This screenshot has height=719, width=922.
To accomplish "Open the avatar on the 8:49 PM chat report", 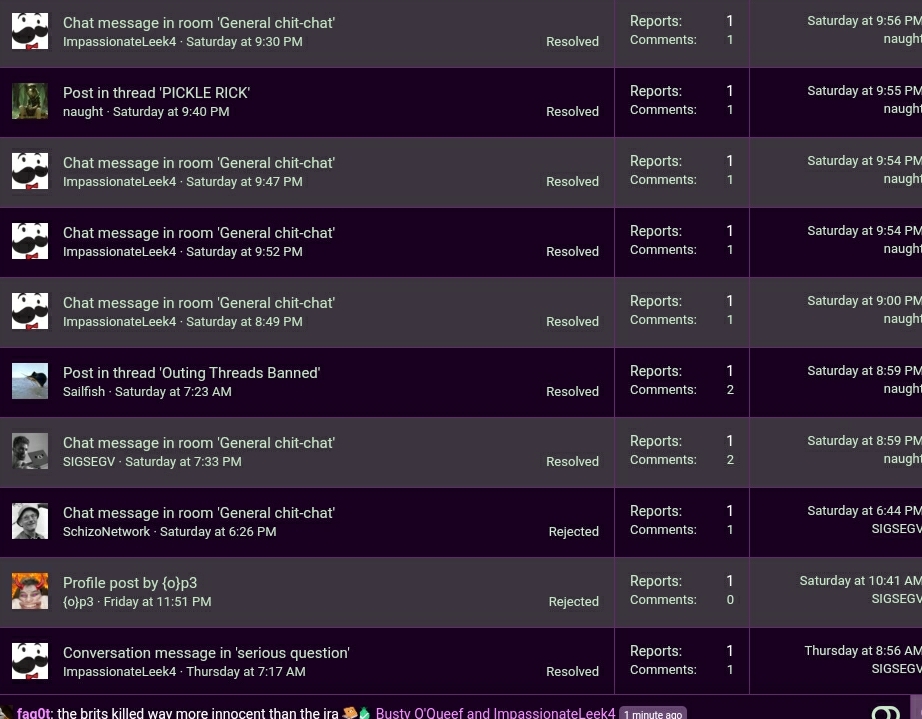I will 30,311.
